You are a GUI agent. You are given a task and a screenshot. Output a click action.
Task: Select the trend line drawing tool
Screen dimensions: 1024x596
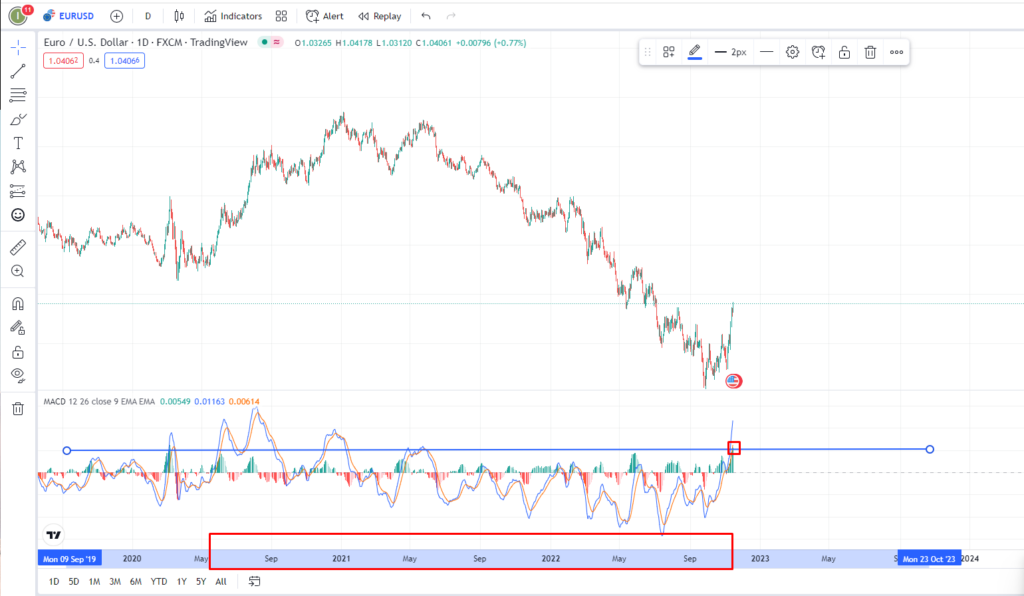click(x=18, y=71)
